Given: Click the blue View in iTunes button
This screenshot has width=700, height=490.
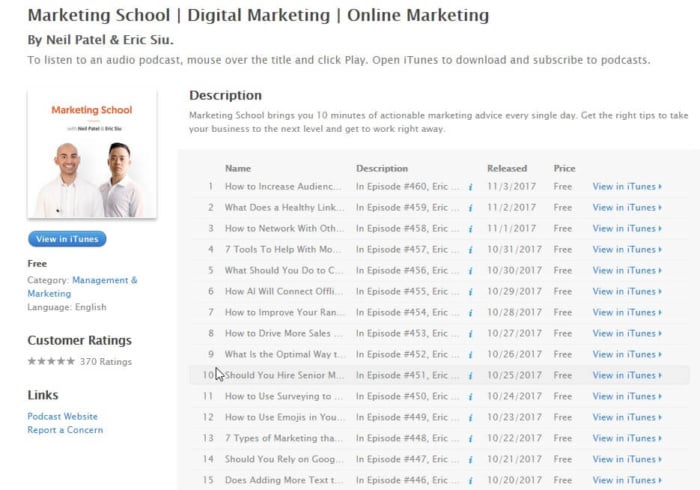Looking at the screenshot, I should tap(67, 239).
